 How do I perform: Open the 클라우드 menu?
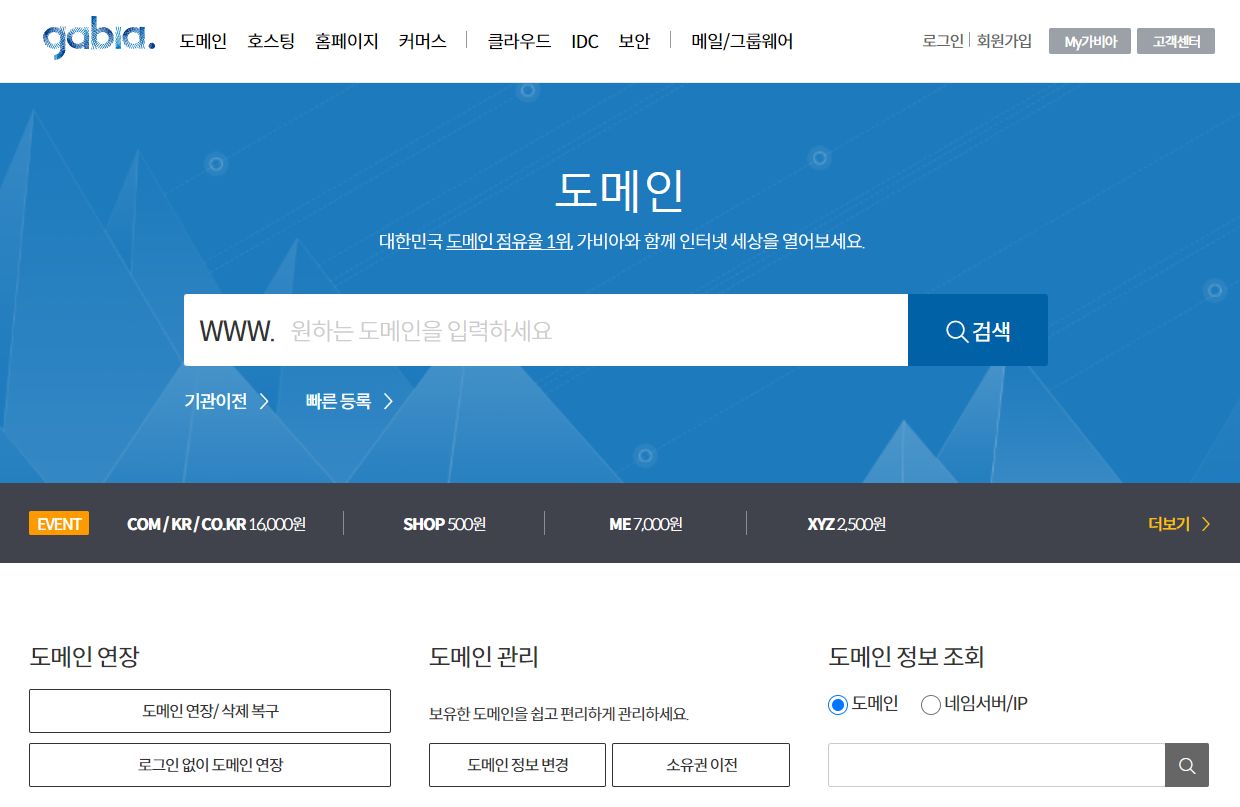[519, 42]
